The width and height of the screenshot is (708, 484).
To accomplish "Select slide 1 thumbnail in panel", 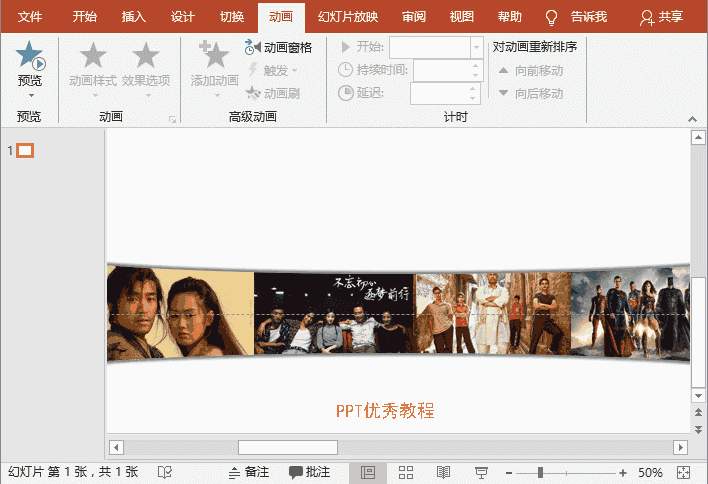I will pyautogui.click(x=26, y=151).
